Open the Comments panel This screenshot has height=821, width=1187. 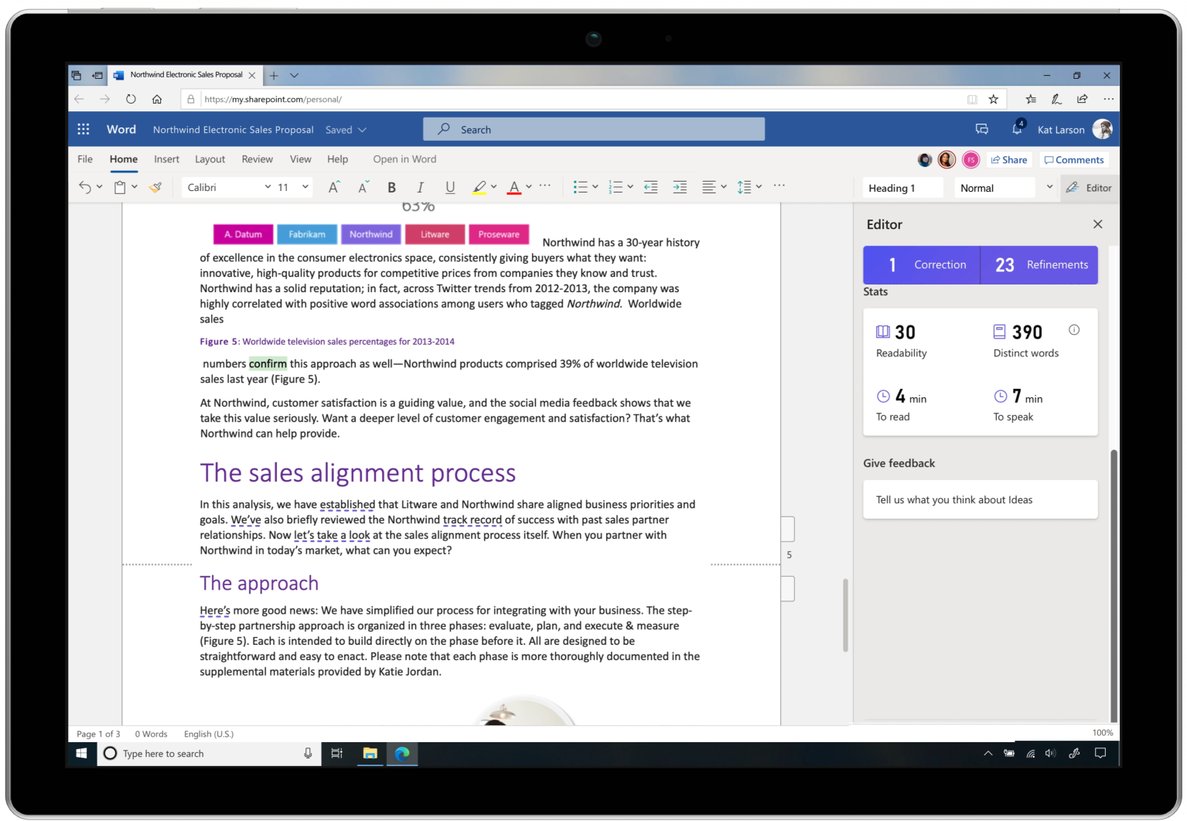coord(1073,159)
